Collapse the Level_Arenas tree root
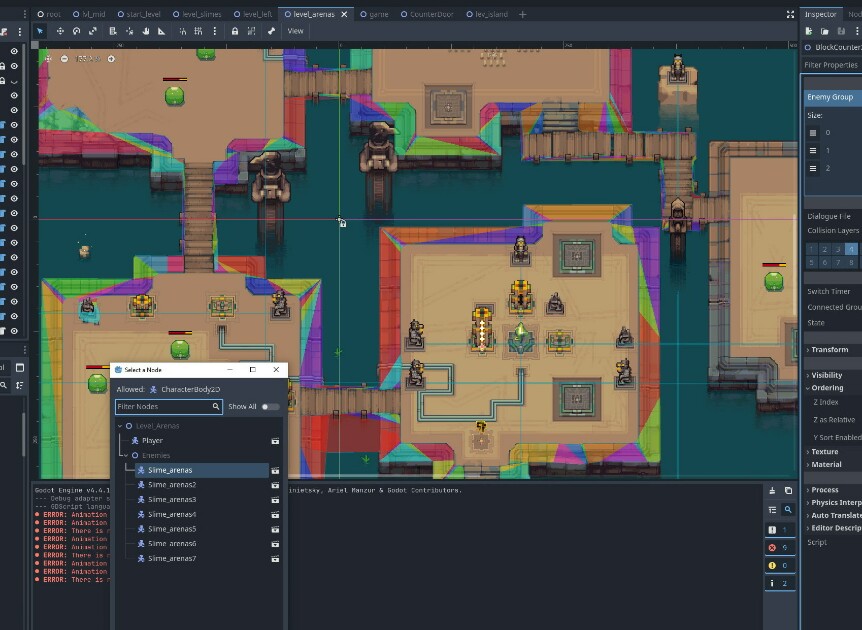 pyautogui.click(x=120, y=426)
